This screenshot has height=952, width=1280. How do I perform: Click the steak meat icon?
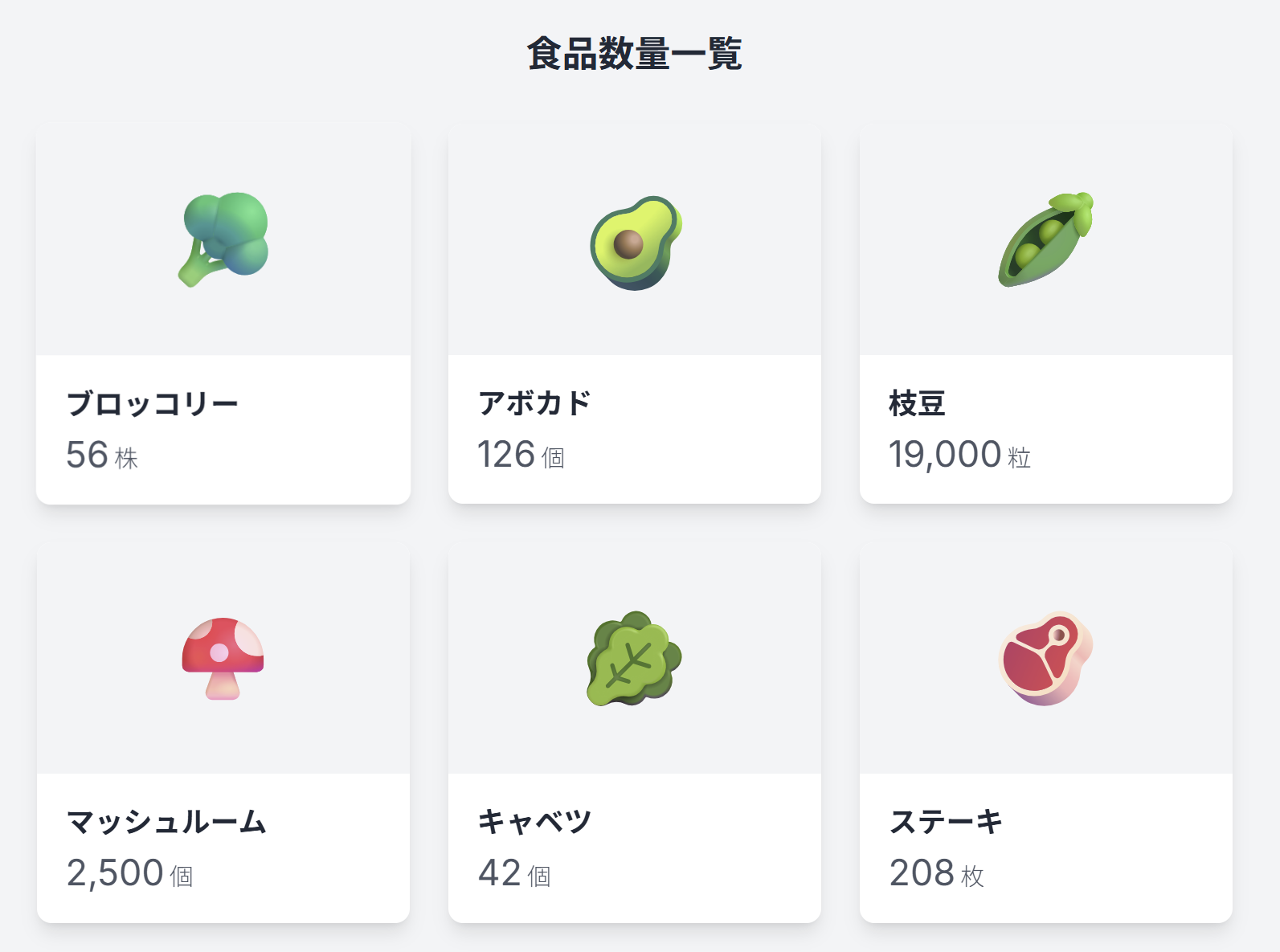[x=1046, y=659]
